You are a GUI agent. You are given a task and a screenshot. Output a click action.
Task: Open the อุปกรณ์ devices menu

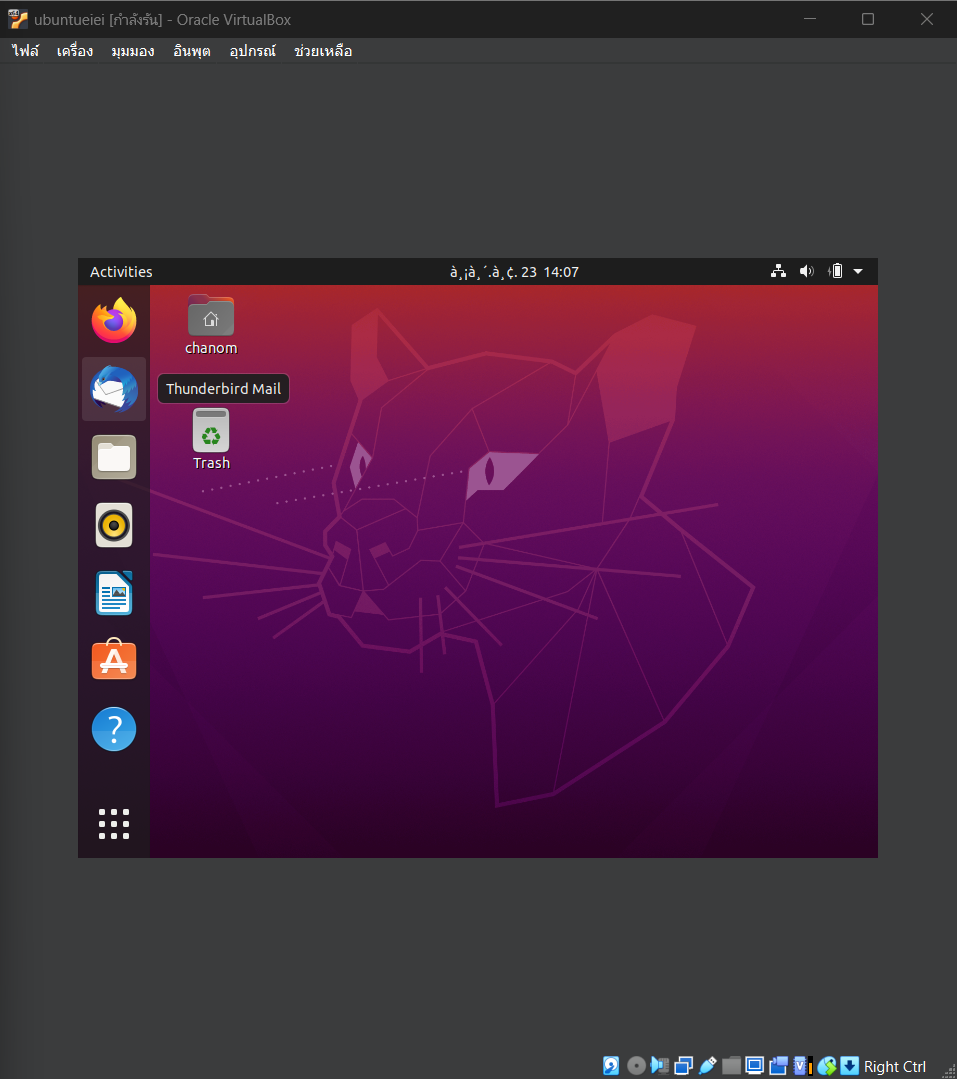(x=252, y=50)
